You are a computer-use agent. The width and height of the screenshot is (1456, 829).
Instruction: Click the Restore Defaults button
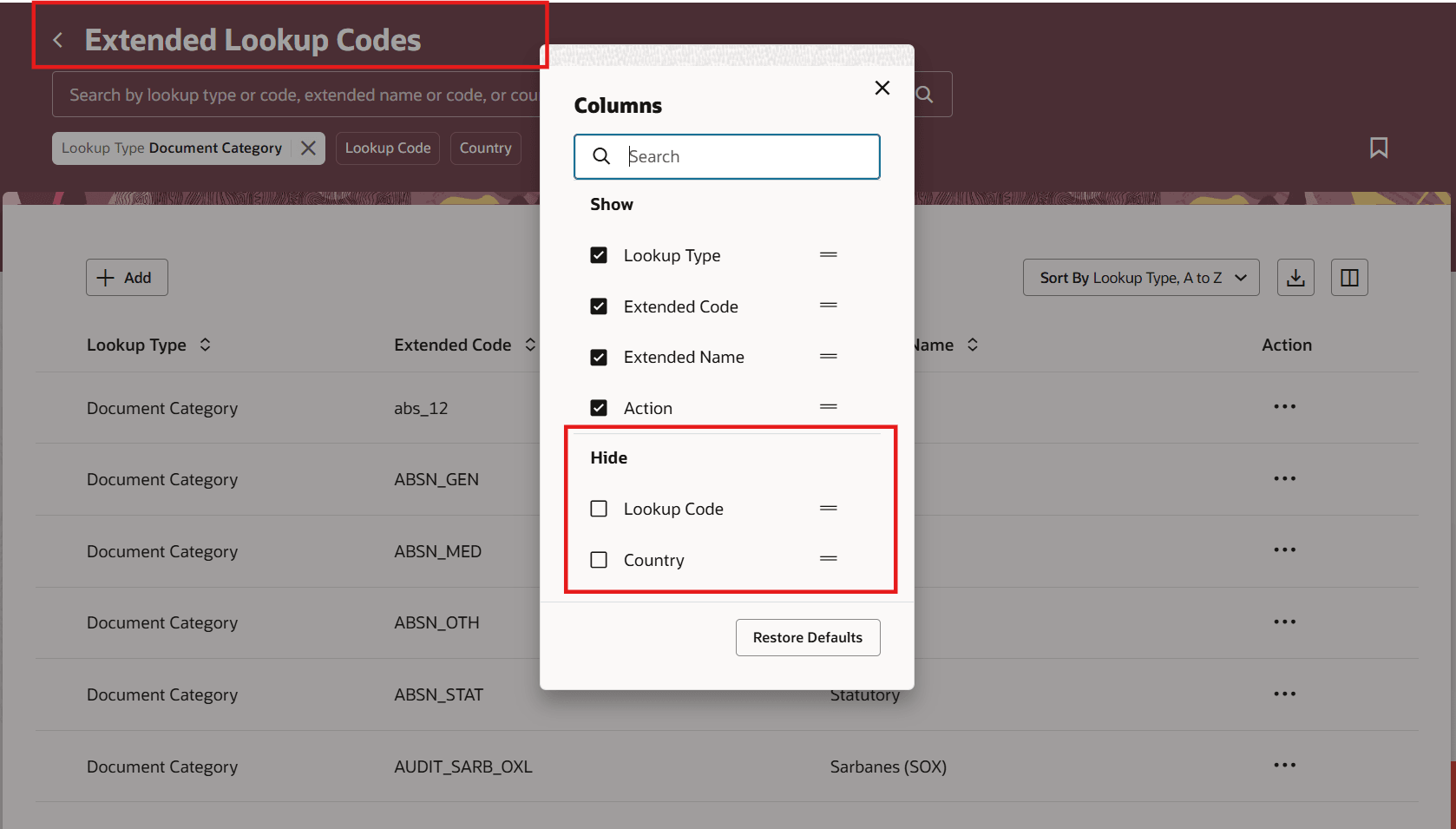coord(807,637)
